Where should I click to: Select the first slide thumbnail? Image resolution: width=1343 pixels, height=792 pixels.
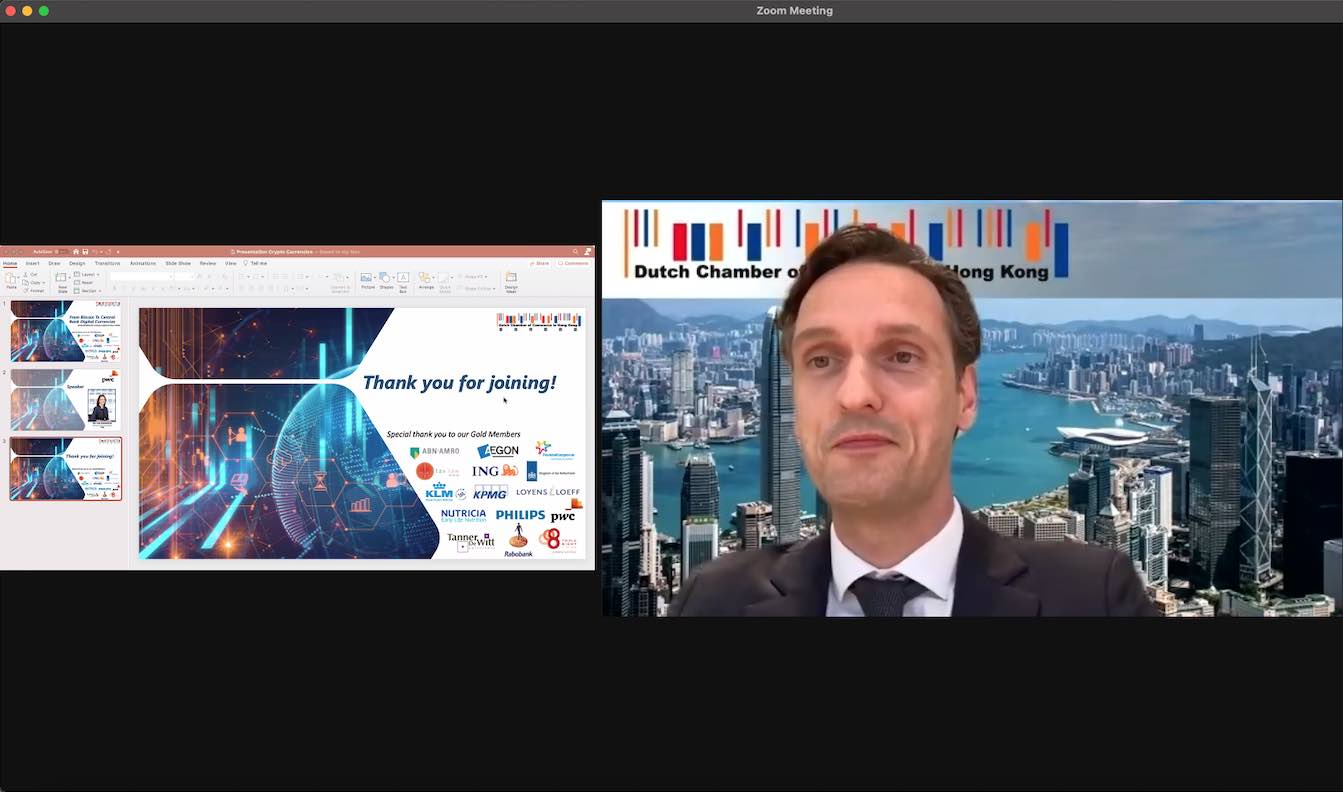(66, 332)
